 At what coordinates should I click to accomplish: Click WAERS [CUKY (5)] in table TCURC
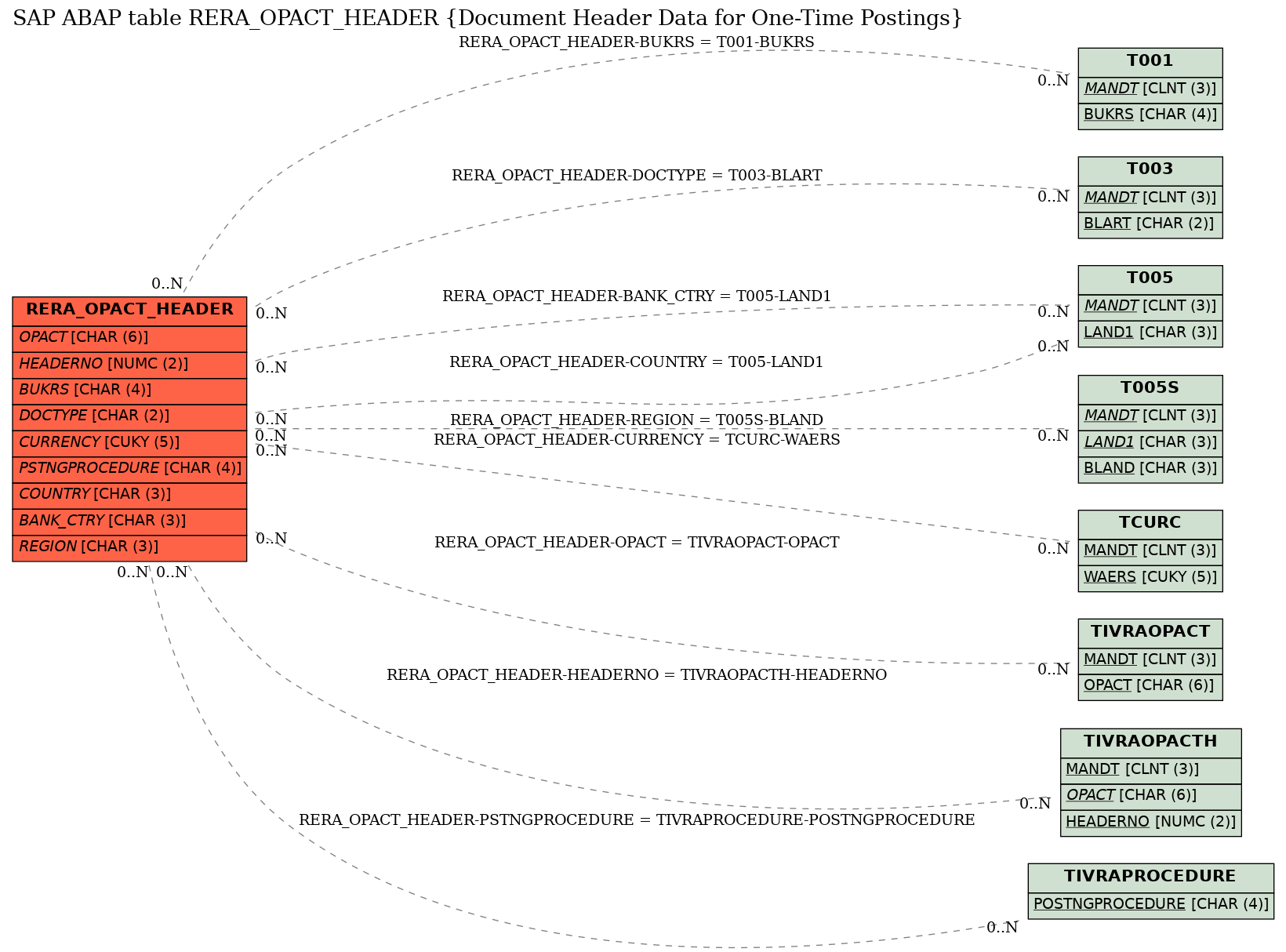tap(1150, 578)
